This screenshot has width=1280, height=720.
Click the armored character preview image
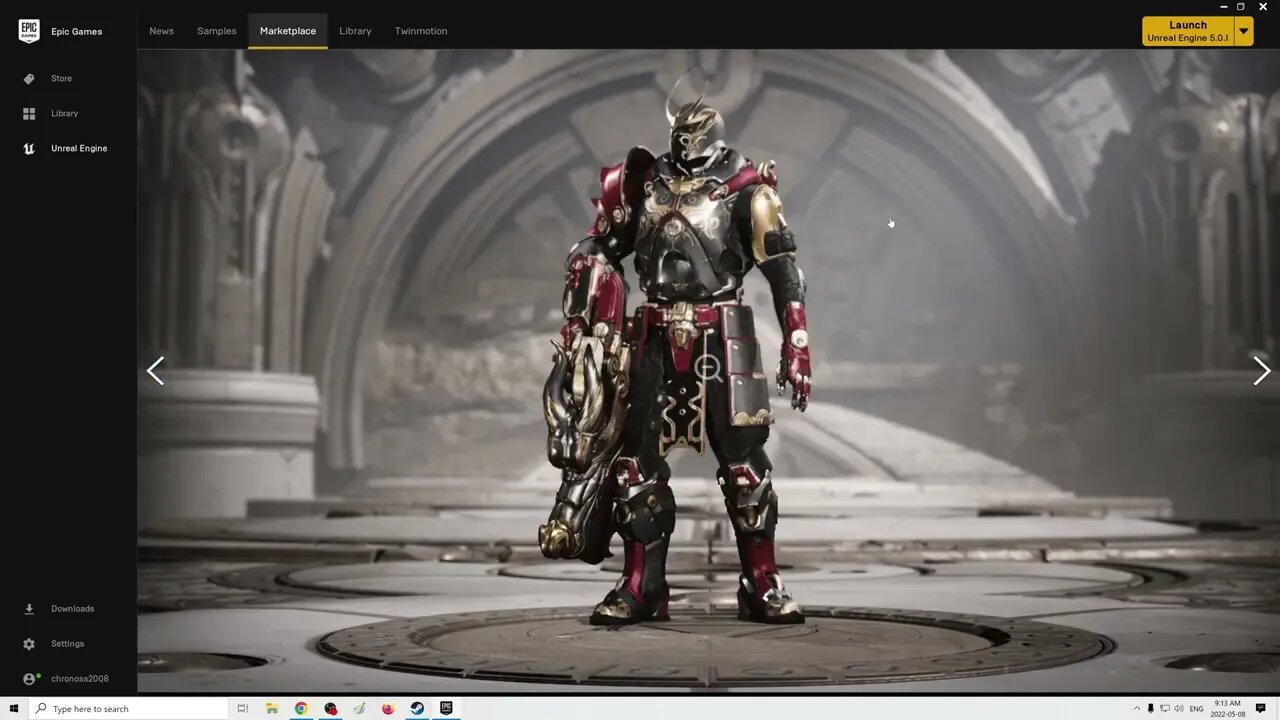tap(708, 371)
